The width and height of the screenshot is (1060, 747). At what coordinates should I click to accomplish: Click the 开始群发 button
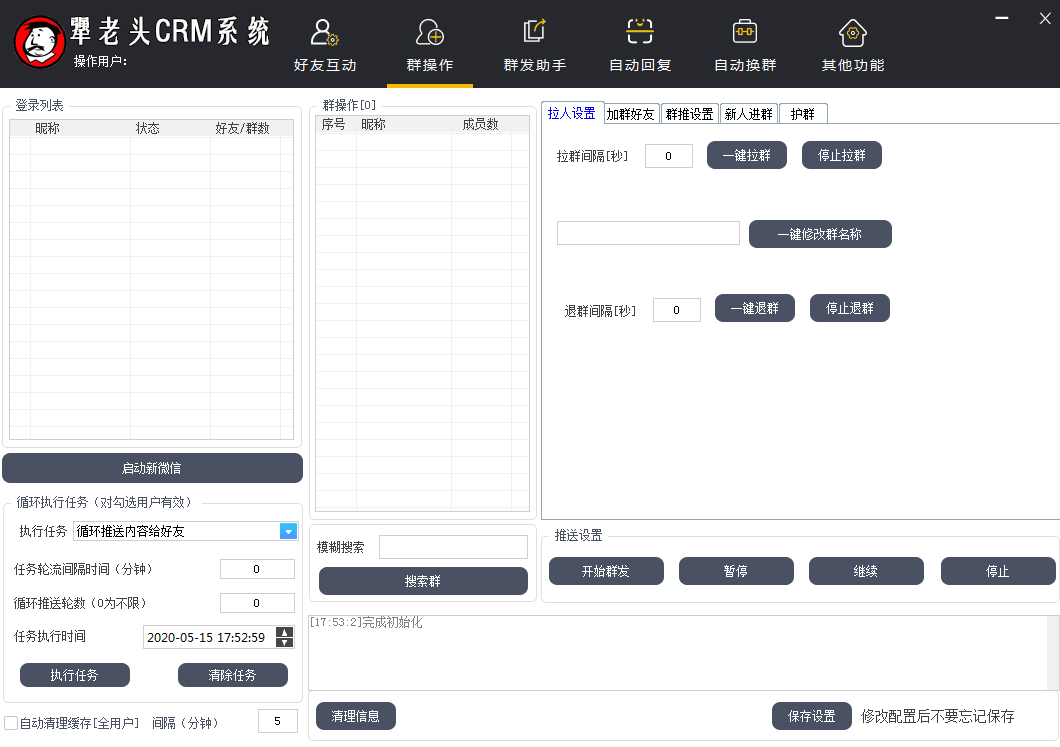[x=605, y=571]
